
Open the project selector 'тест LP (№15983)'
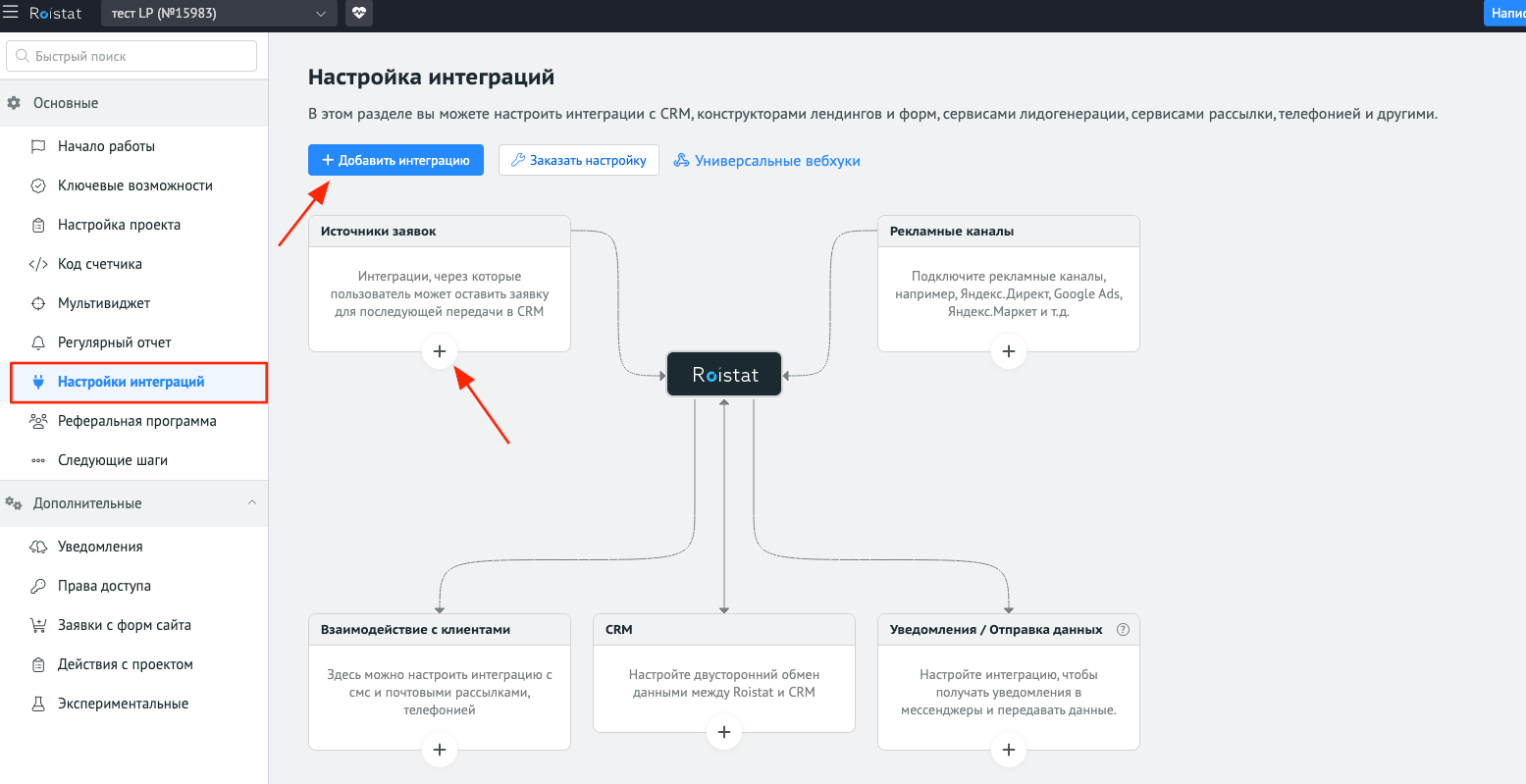(x=219, y=14)
